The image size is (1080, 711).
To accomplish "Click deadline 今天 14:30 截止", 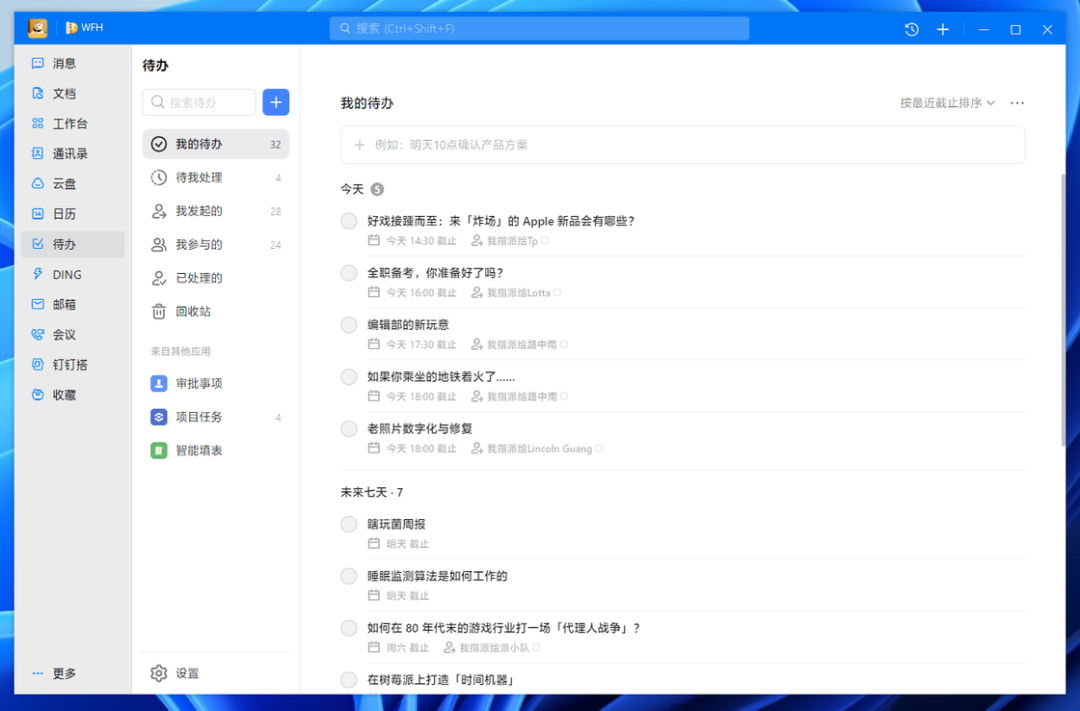I will (412, 240).
